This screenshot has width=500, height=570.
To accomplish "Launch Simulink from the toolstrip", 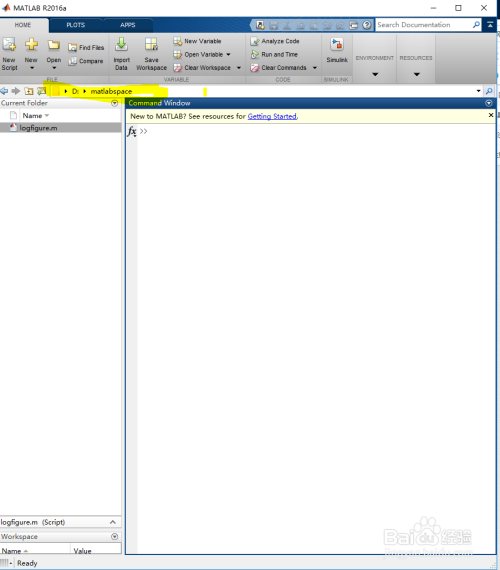I will click(337, 50).
